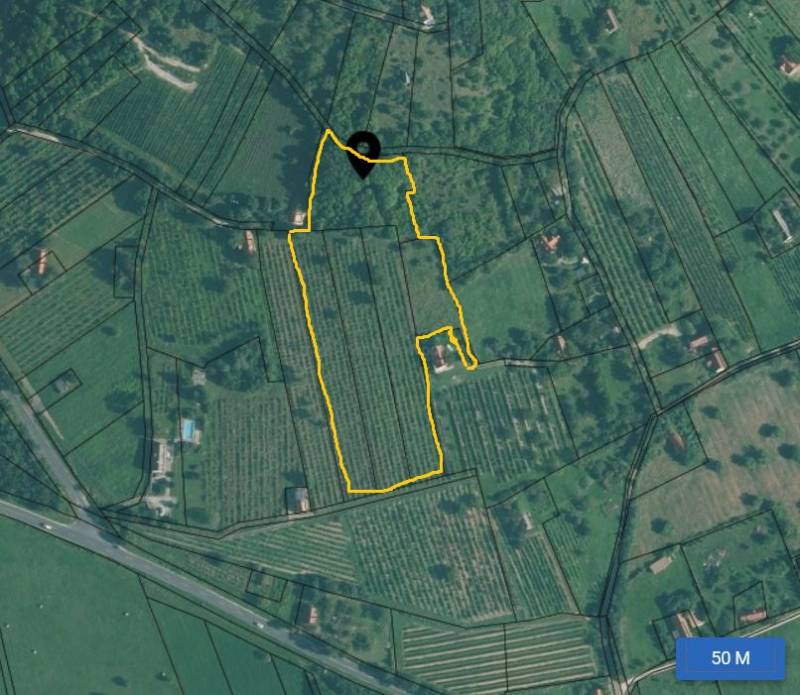Click the white vehicle on the main road
This screenshot has height=695, width=800.
click(47, 527)
